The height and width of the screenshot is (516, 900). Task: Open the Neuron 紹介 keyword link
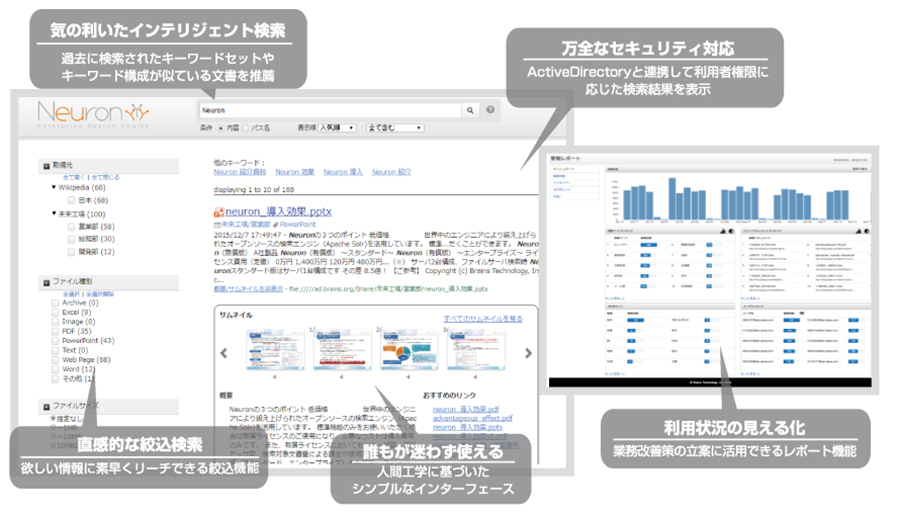click(x=391, y=172)
